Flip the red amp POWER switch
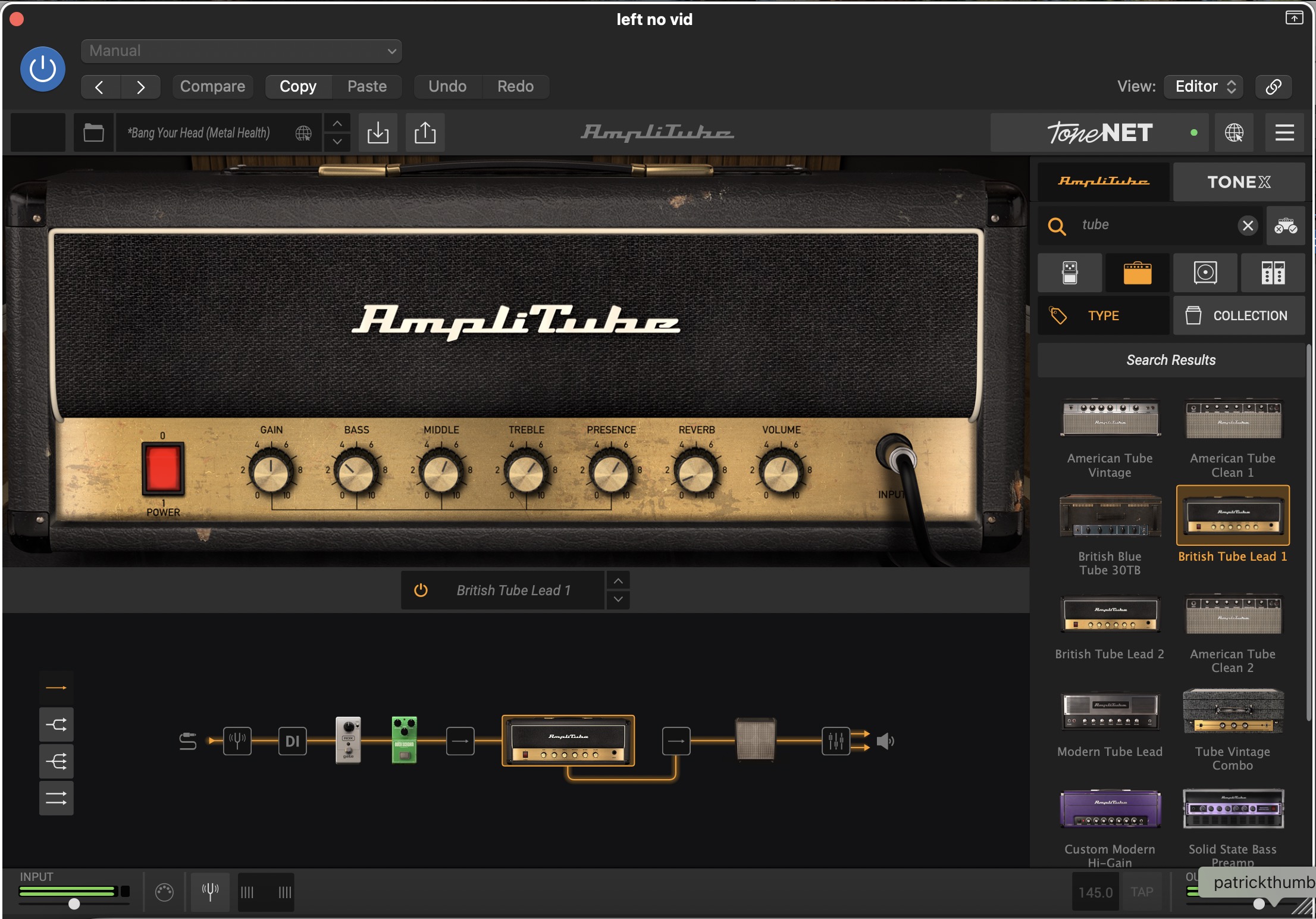 (162, 468)
